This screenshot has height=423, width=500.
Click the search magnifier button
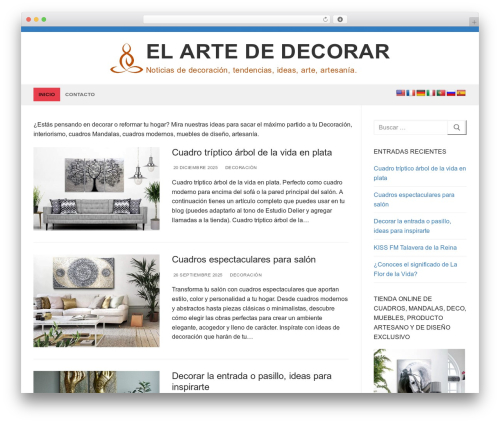click(457, 127)
